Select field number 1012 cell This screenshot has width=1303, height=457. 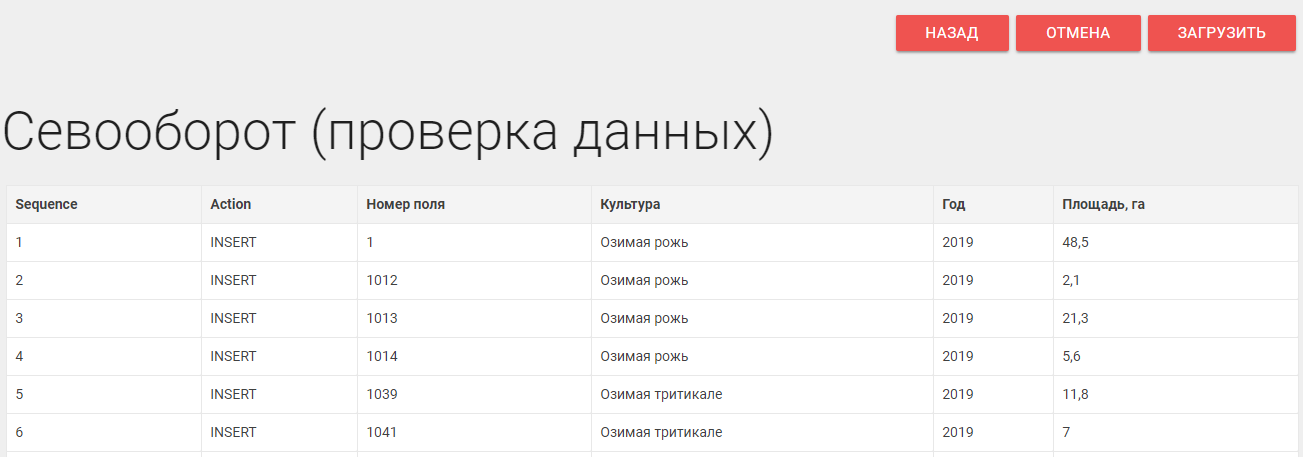(382, 280)
